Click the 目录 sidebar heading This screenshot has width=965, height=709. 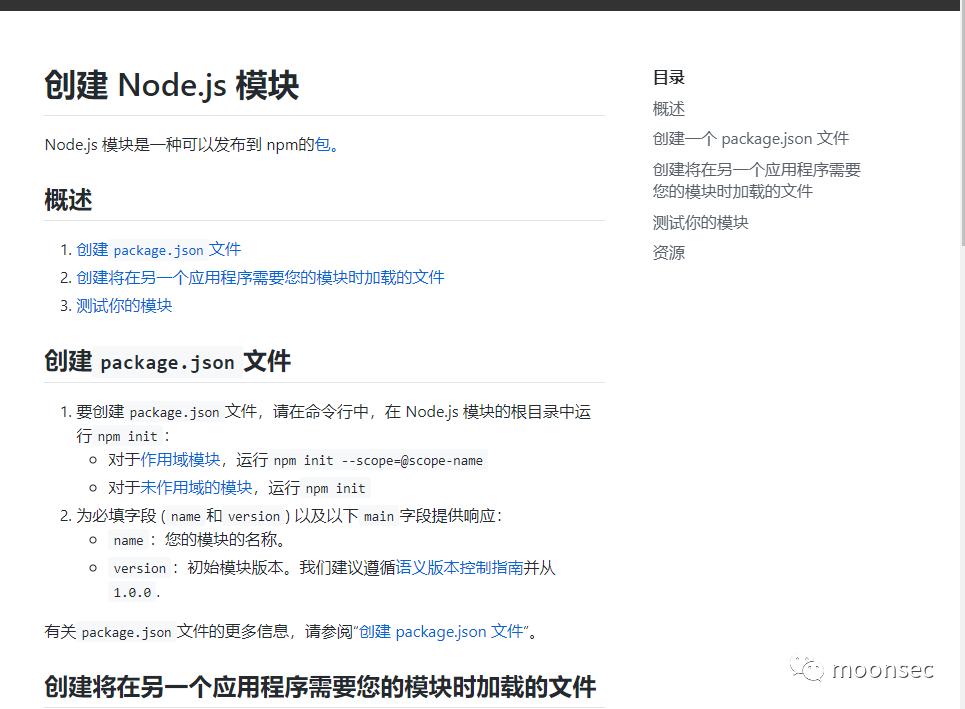point(668,78)
